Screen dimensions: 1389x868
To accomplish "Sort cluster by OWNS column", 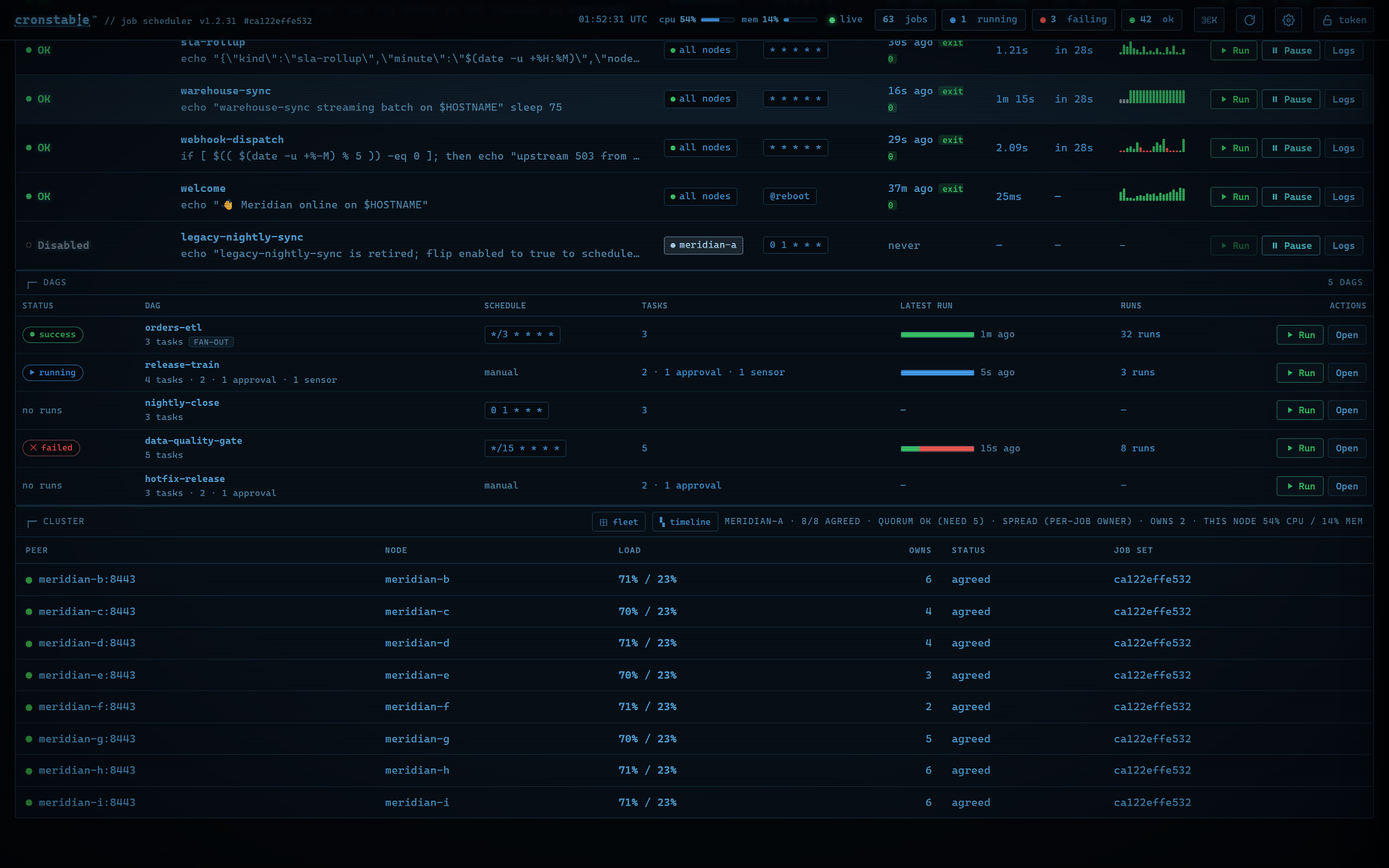I will [920, 550].
